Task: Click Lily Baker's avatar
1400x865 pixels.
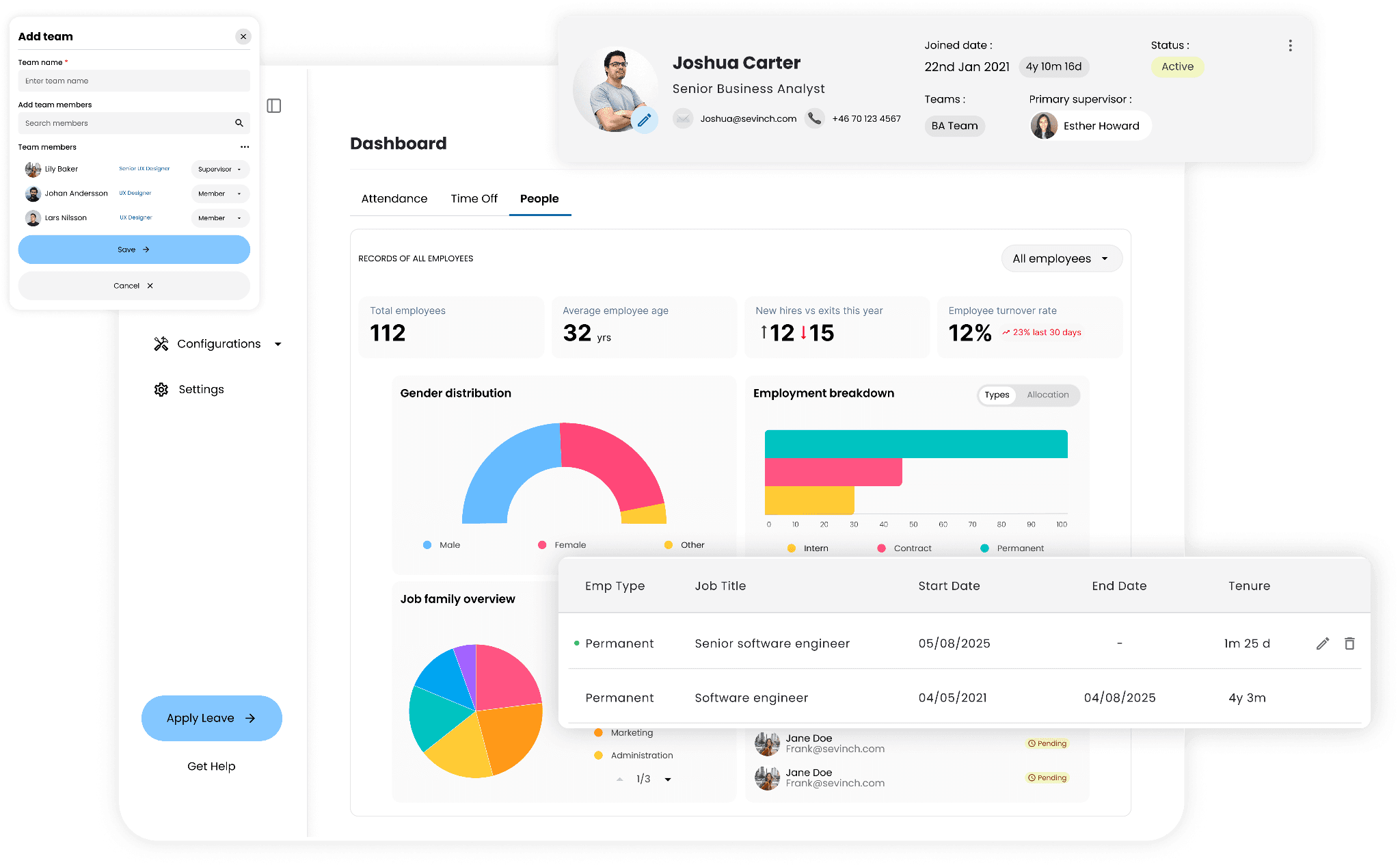Action: 33,170
